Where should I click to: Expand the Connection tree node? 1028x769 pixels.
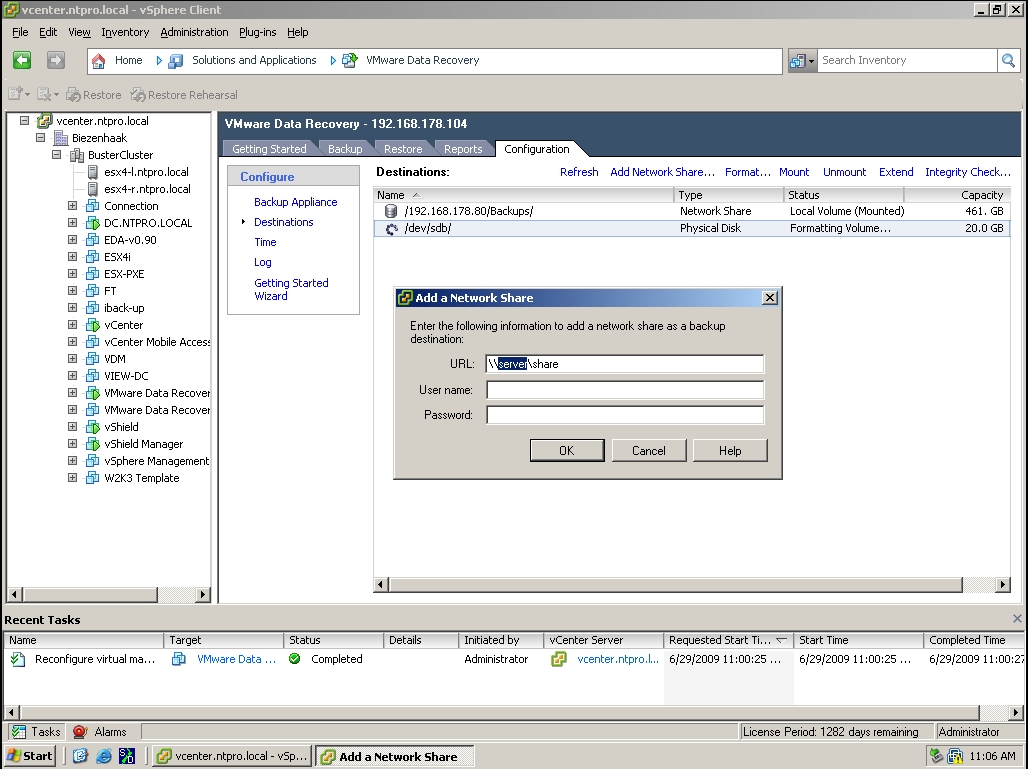pos(73,206)
